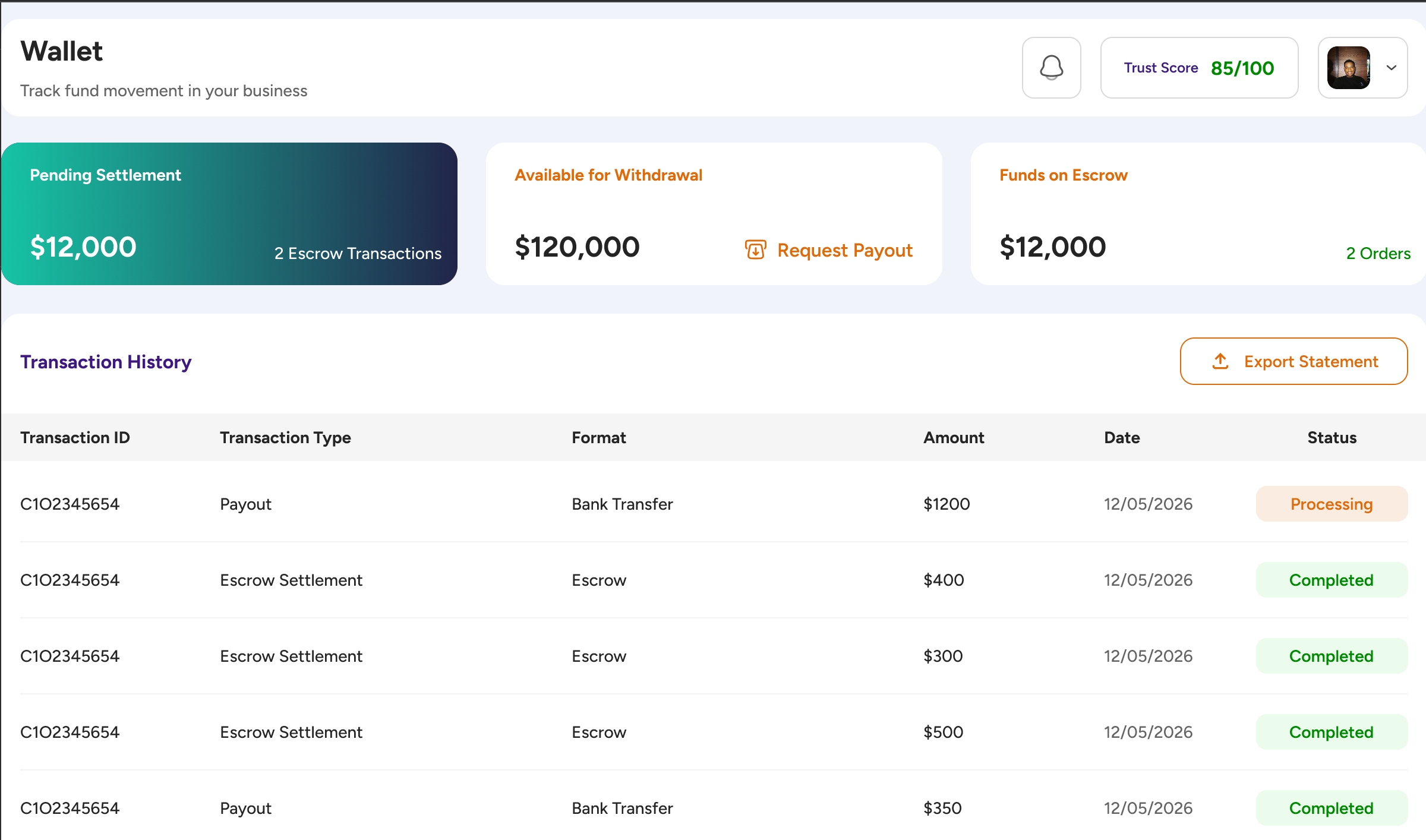
Task: Expand the profile dropdown chevron
Action: (x=1391, y=68)
